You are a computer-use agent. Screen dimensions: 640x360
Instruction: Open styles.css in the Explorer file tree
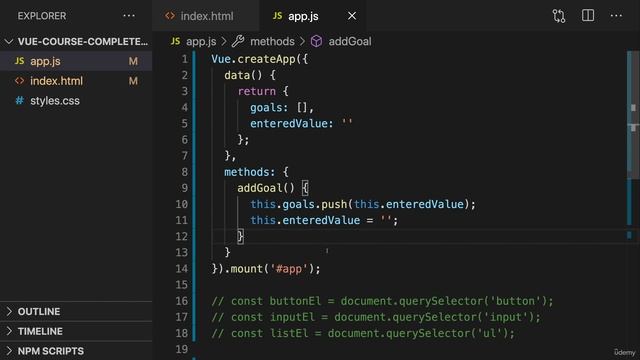pyautogui.click(x=76, y=100)
